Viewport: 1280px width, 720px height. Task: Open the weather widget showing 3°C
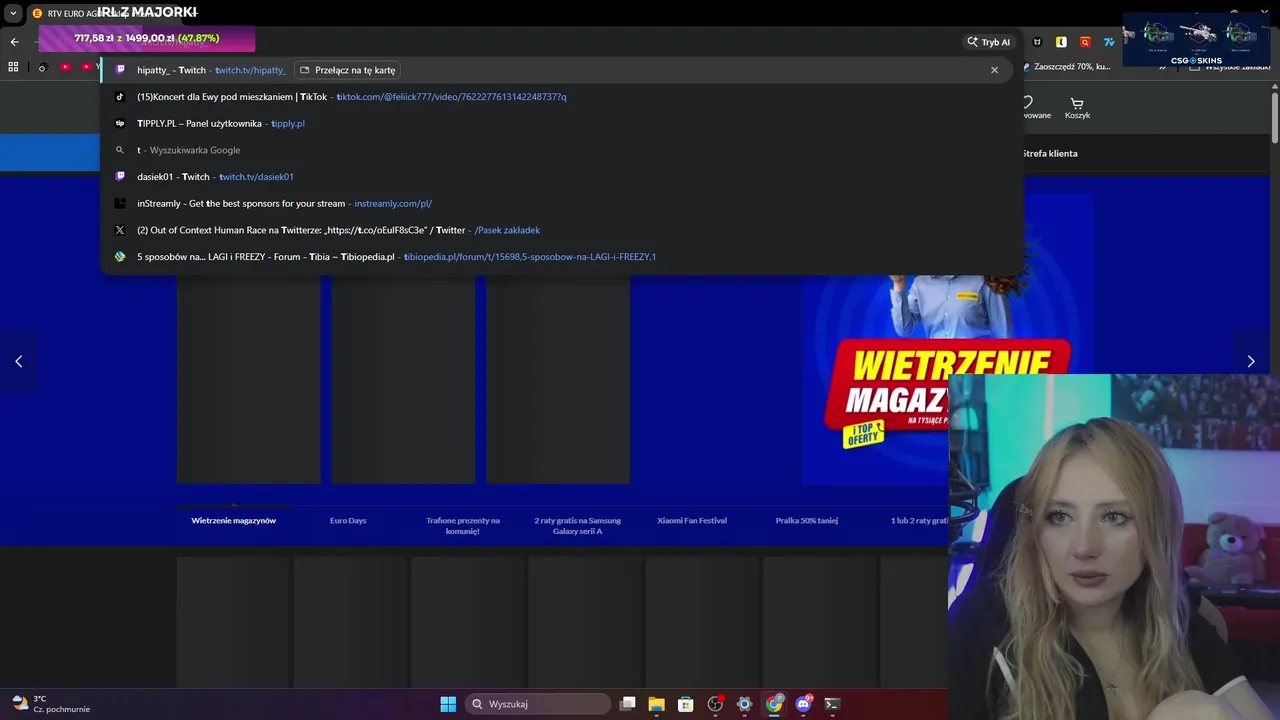52,704
